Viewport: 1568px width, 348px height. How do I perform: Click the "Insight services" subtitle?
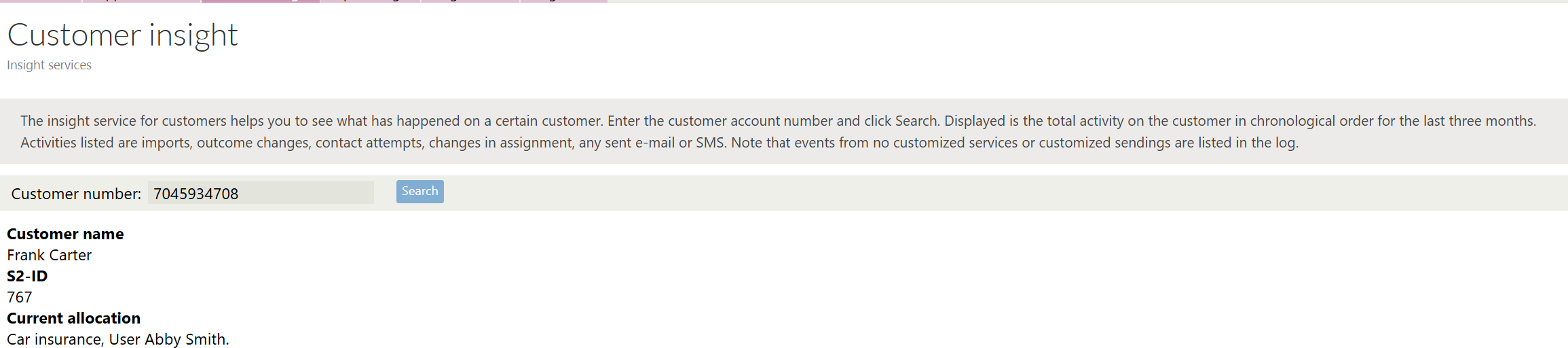(49, 65)
